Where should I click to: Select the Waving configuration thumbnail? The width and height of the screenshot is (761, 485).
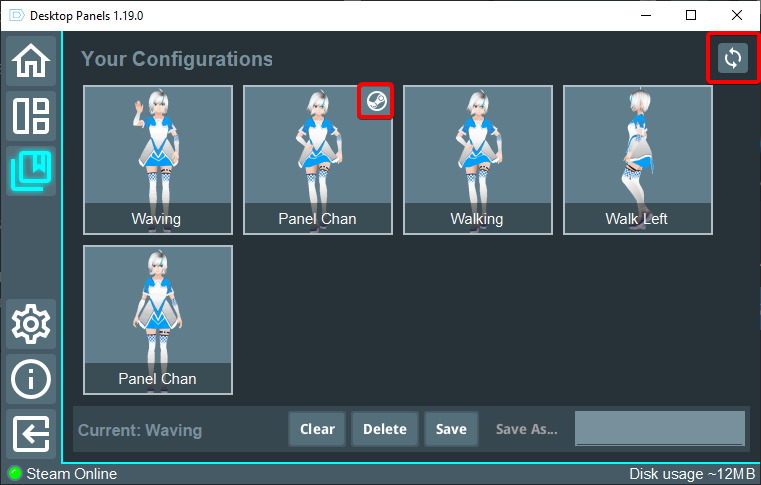tap(158, 160)
